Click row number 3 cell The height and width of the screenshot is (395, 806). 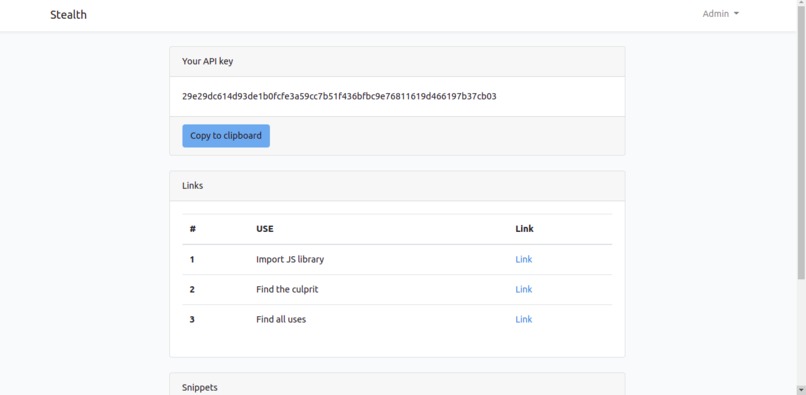[x=192, y=319]
